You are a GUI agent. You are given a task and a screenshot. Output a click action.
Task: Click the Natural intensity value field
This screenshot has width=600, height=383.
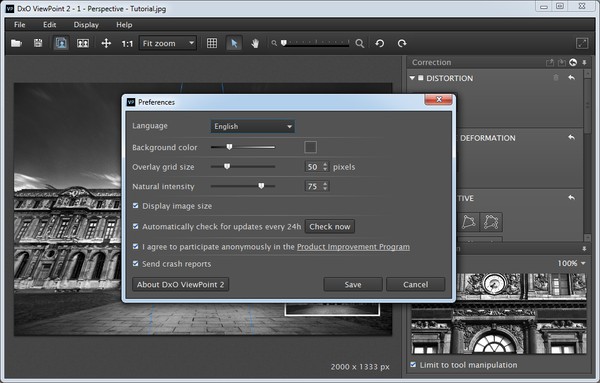click(x=313, y=186)
